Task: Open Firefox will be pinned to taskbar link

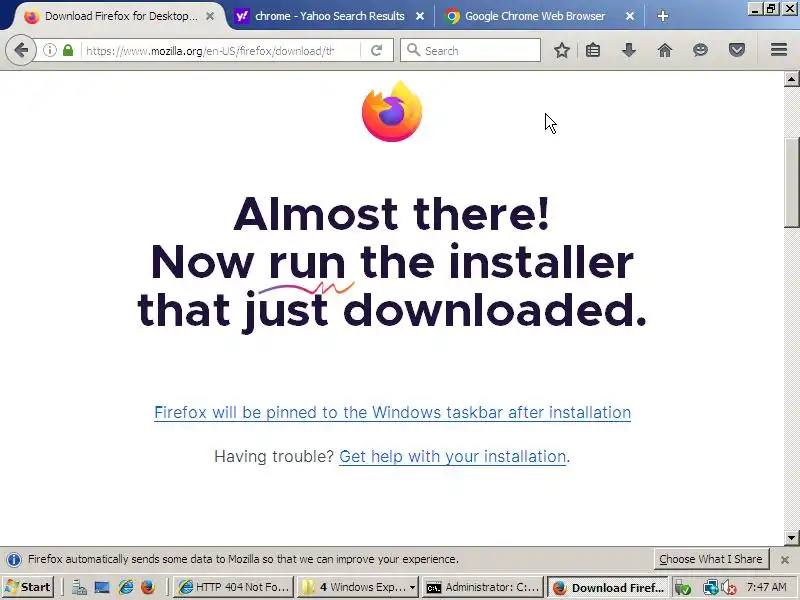Action: coord(392,412)
